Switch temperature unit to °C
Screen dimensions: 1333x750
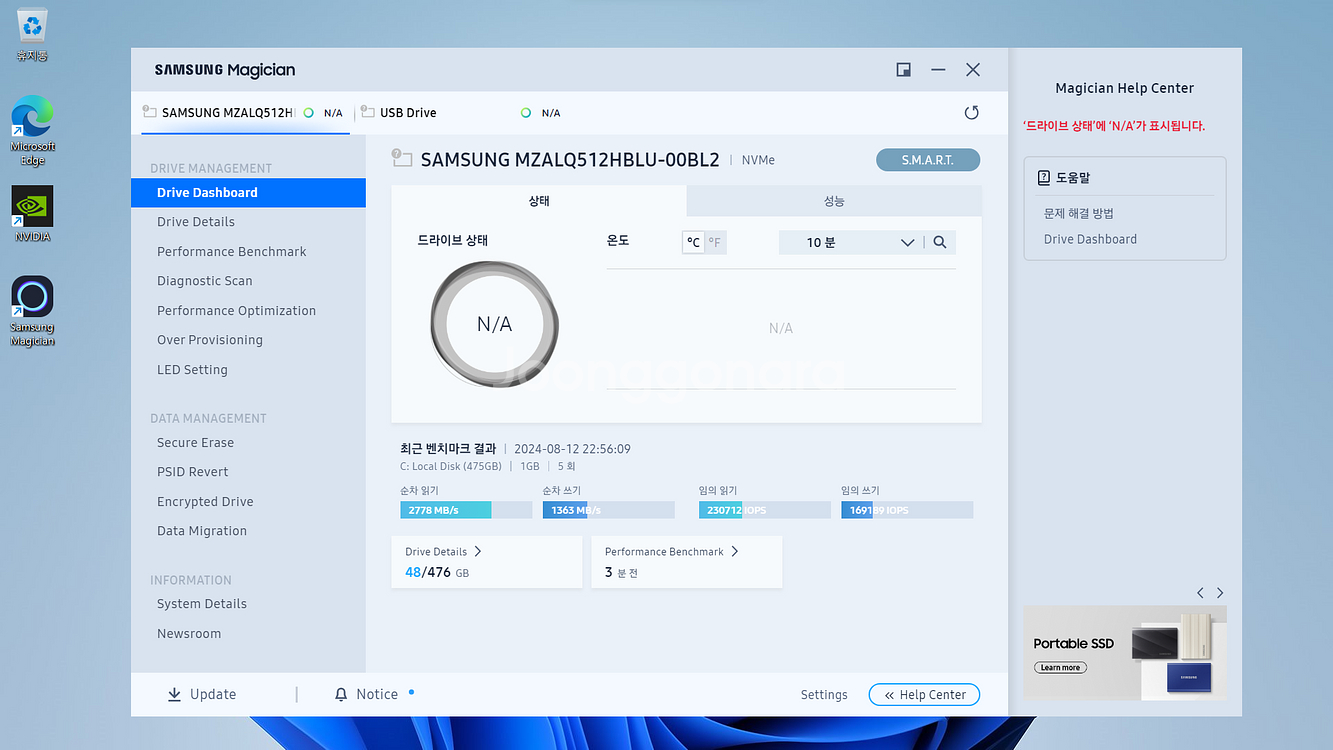693,242
